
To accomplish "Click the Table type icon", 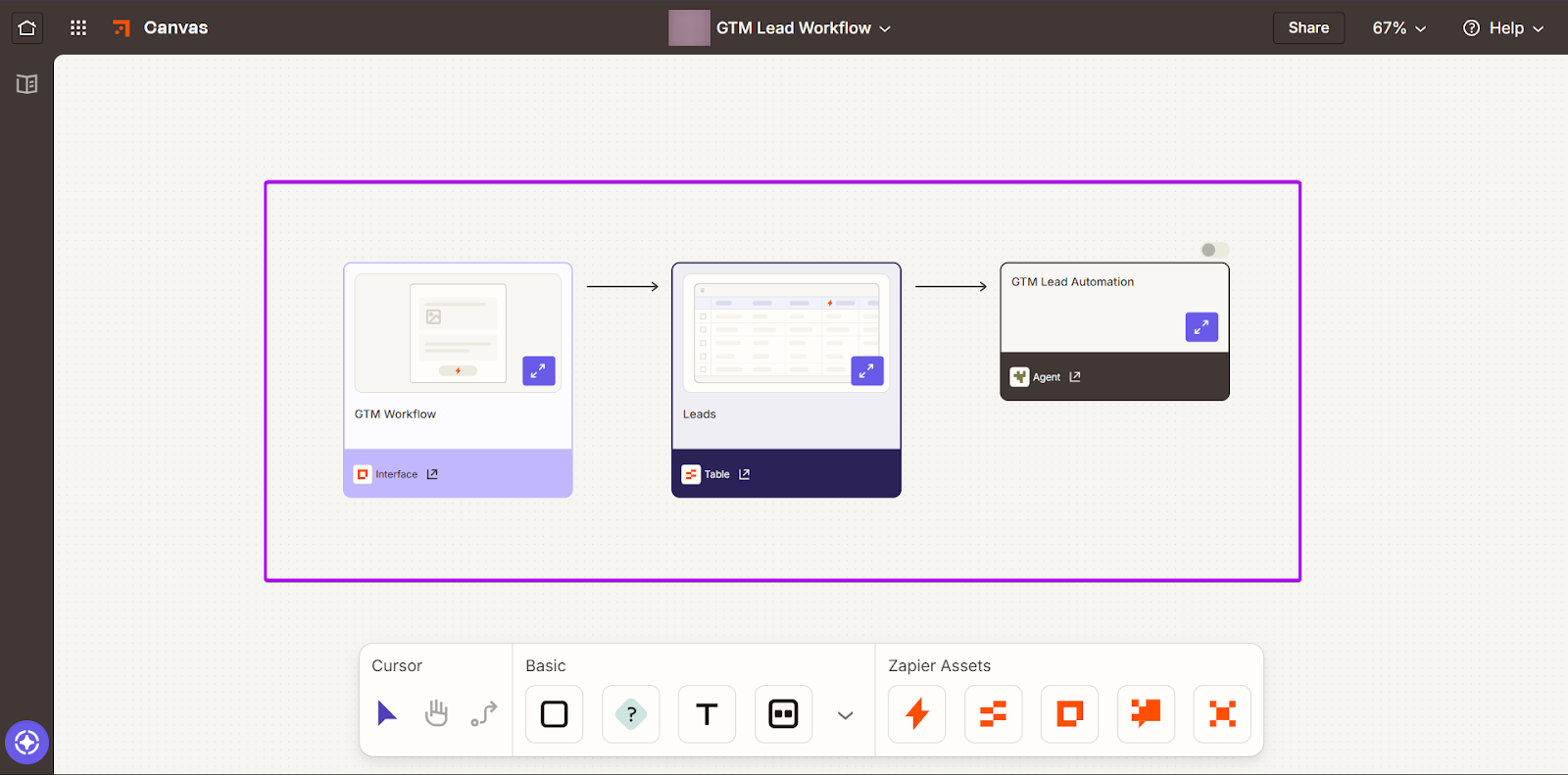I will [691, 474].
